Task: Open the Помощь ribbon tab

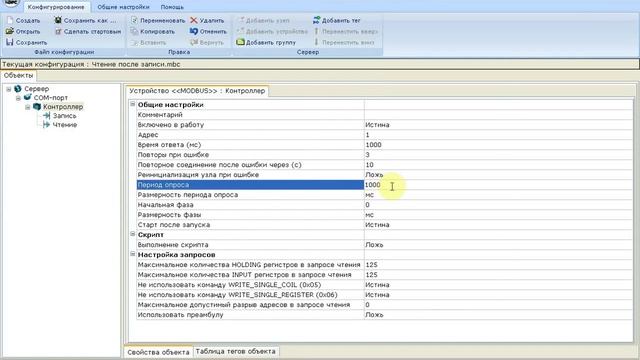Action: 172,7
